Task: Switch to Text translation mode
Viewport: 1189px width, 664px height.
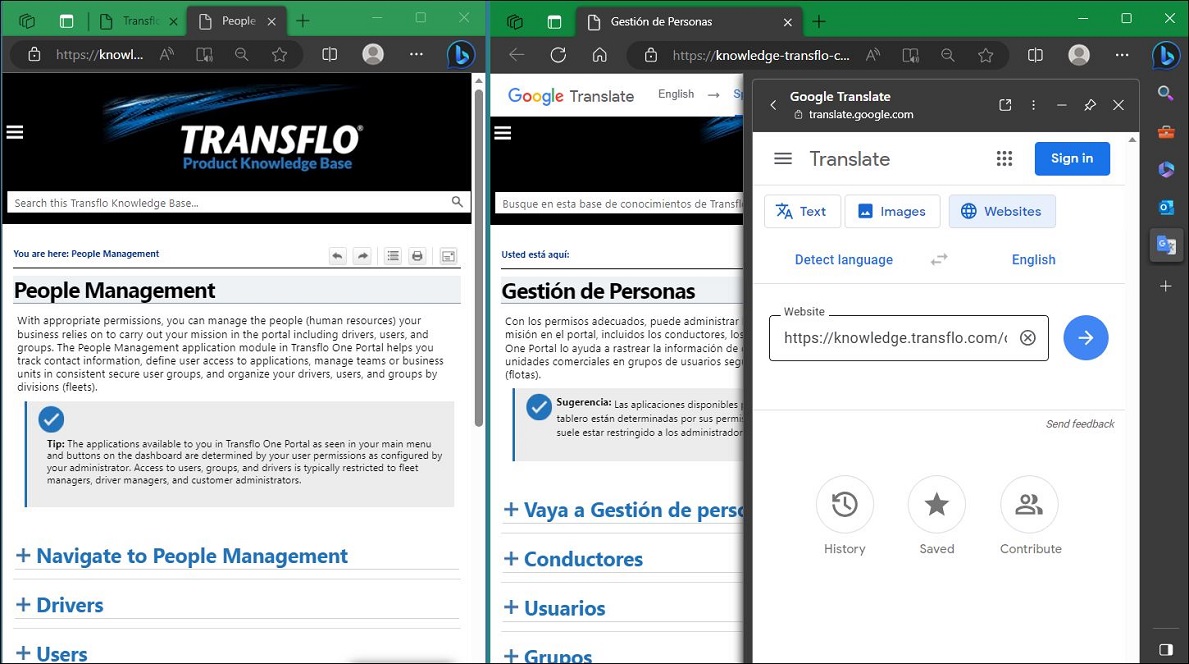Action: pos(802,211)
